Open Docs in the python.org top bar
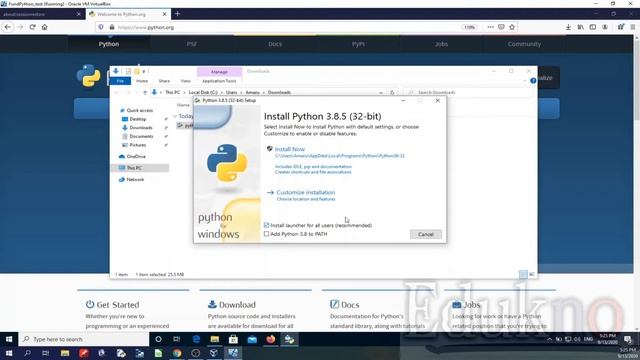Viewport: 640px width, 360px height. tap(275, 44)
